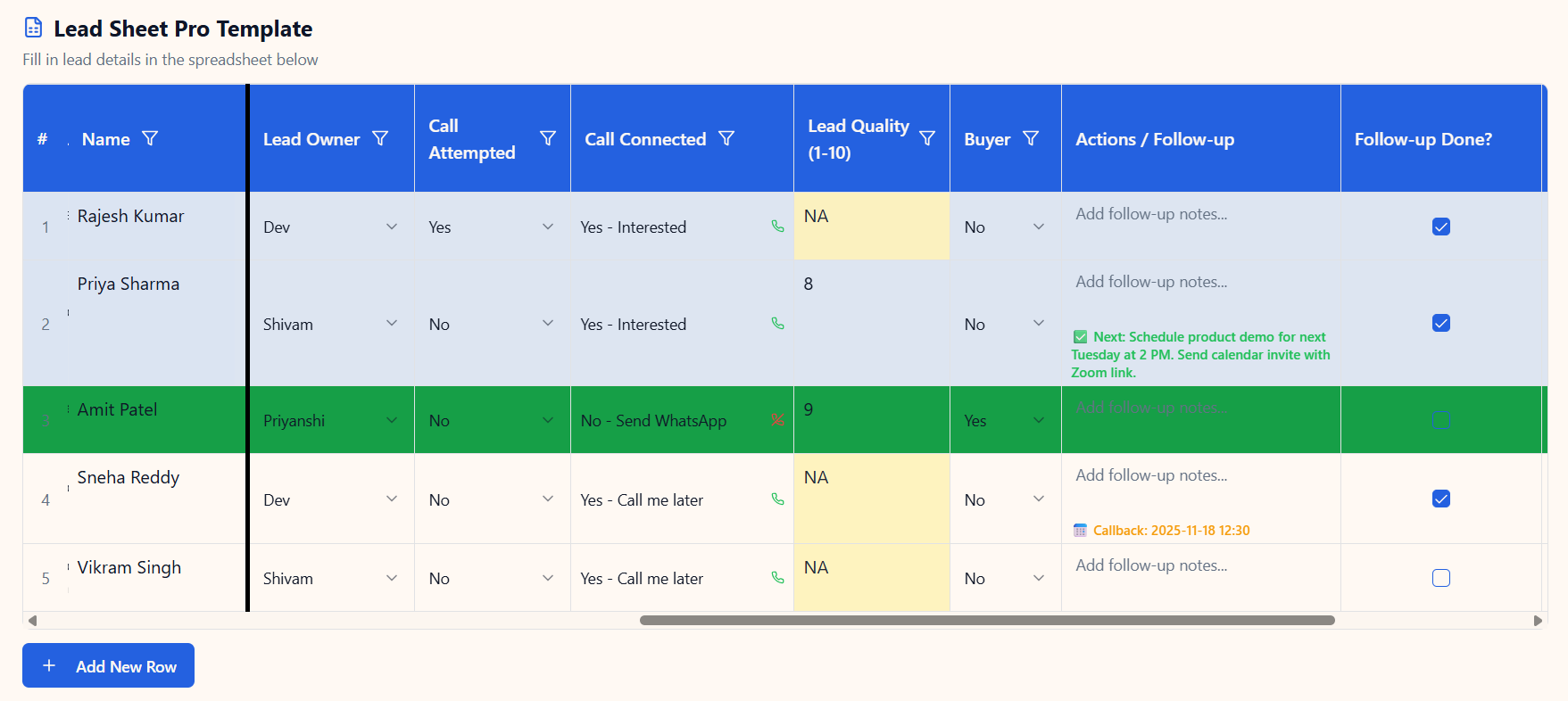Open the Name column filter

150,138
